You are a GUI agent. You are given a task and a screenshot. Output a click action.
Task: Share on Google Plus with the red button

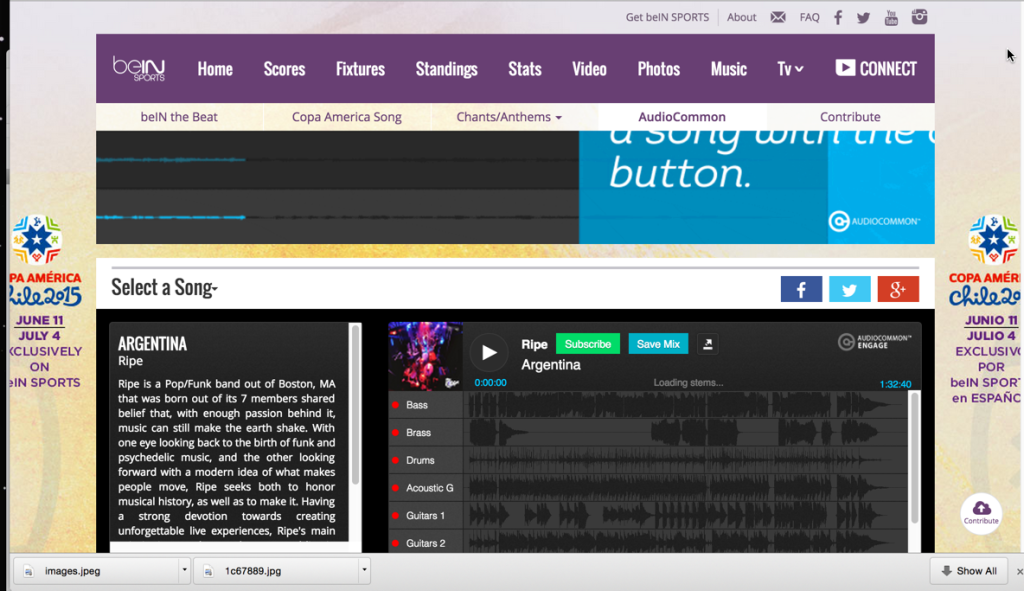tap(898, 289)
